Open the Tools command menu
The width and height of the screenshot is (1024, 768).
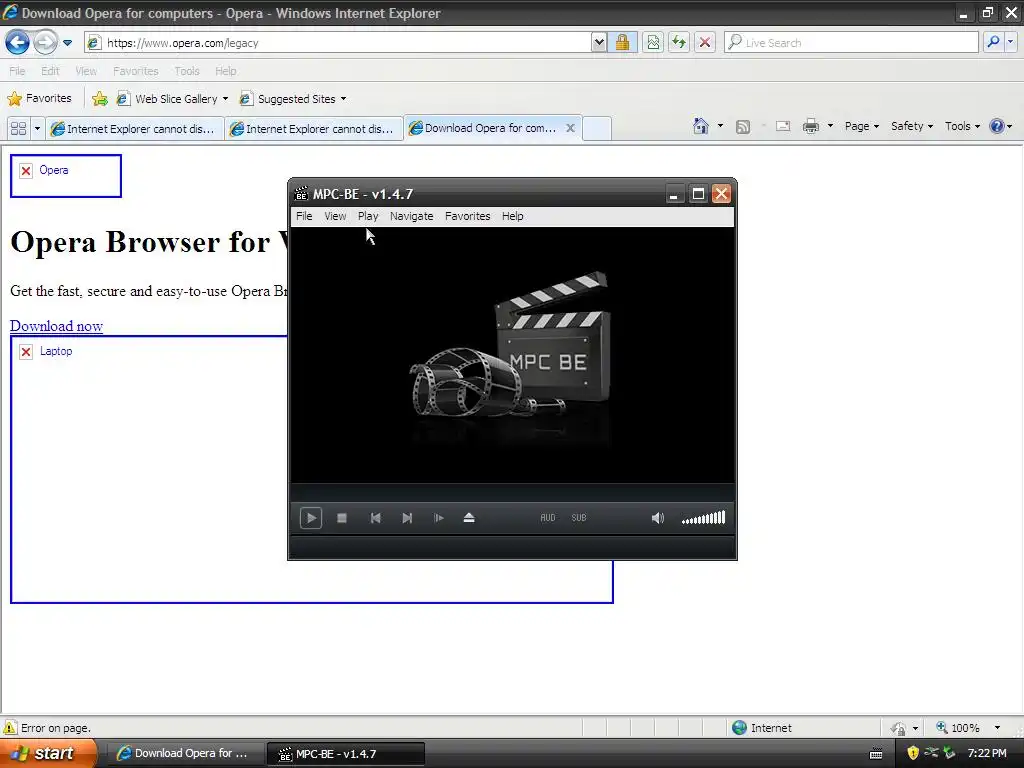tap(963, 126)
